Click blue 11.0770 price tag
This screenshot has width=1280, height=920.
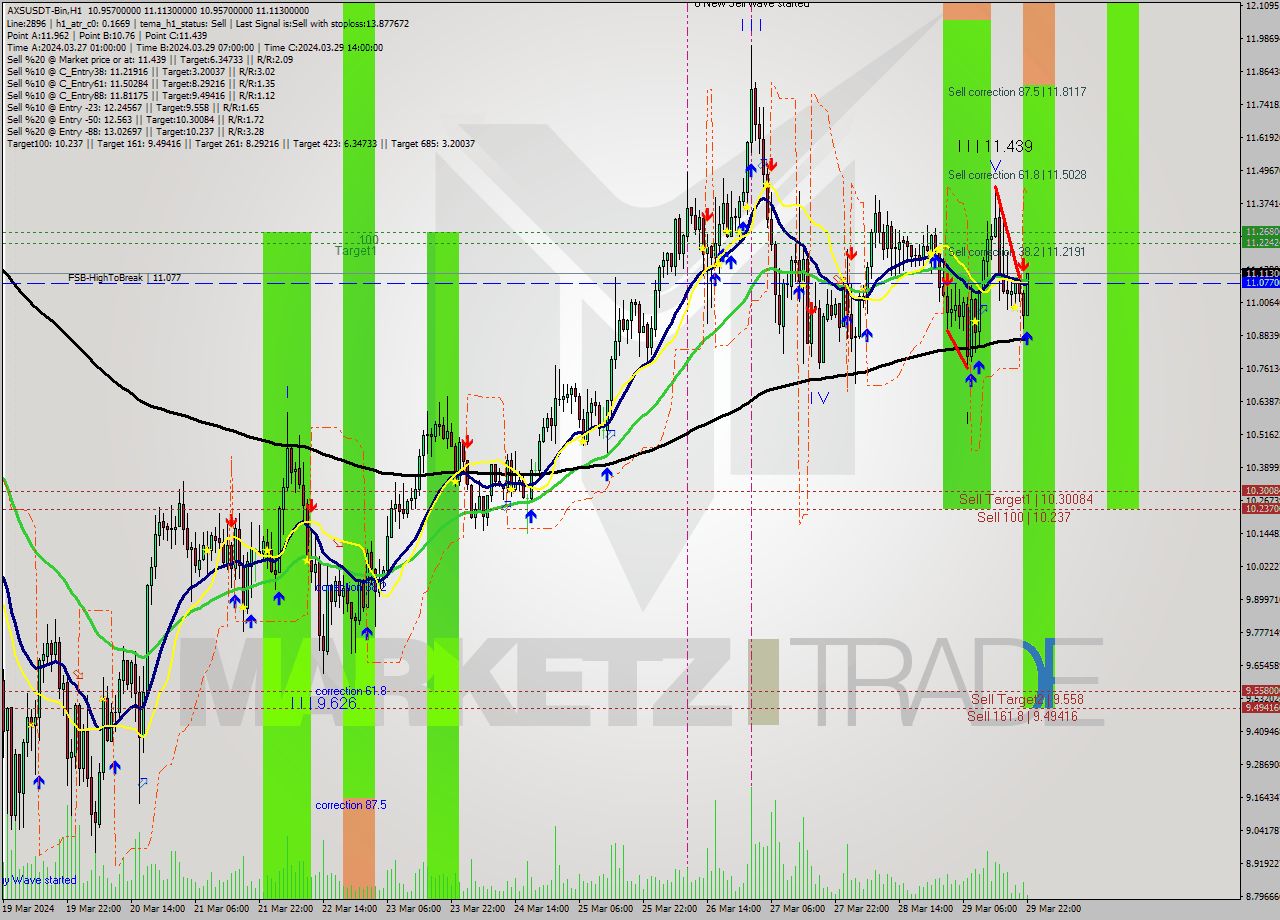tap(1260, 283)
